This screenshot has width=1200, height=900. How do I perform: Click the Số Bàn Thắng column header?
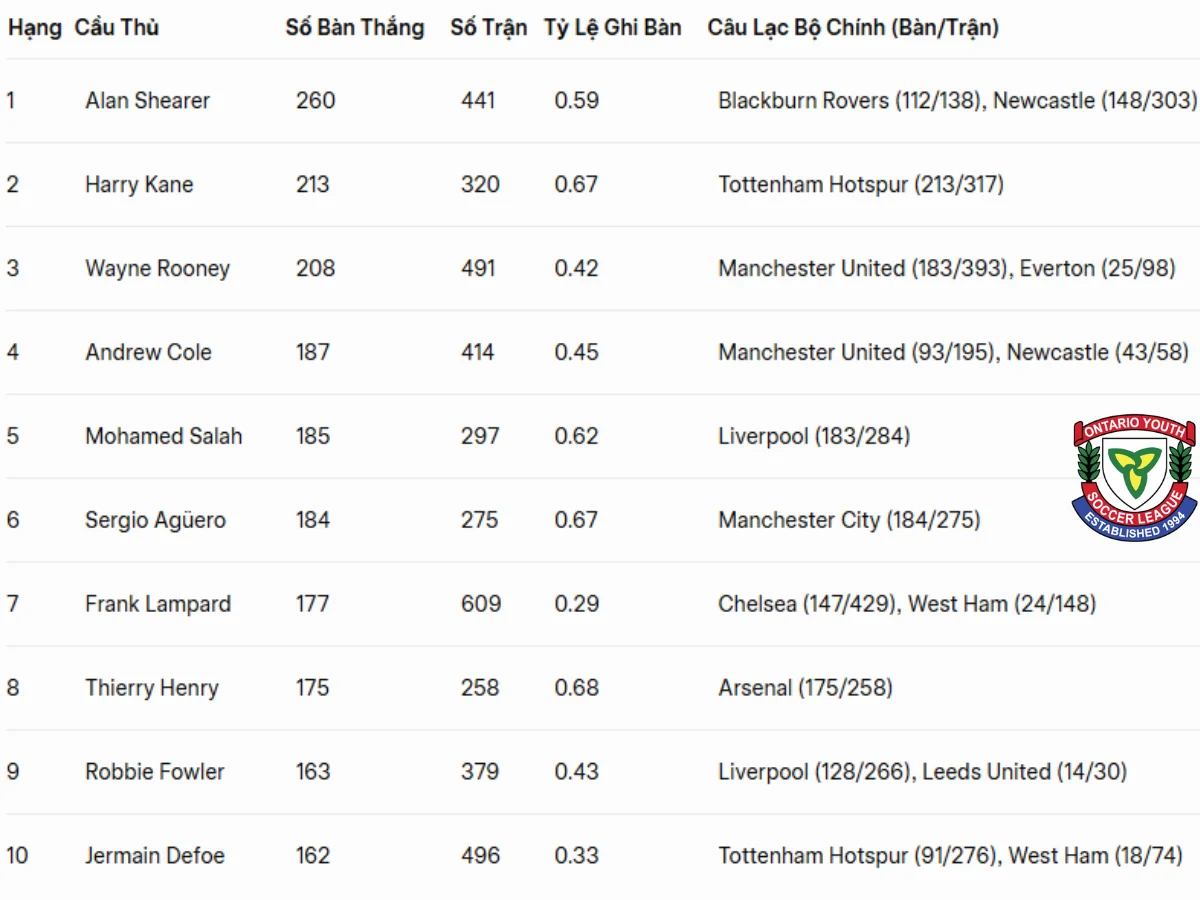pos(354,28)
